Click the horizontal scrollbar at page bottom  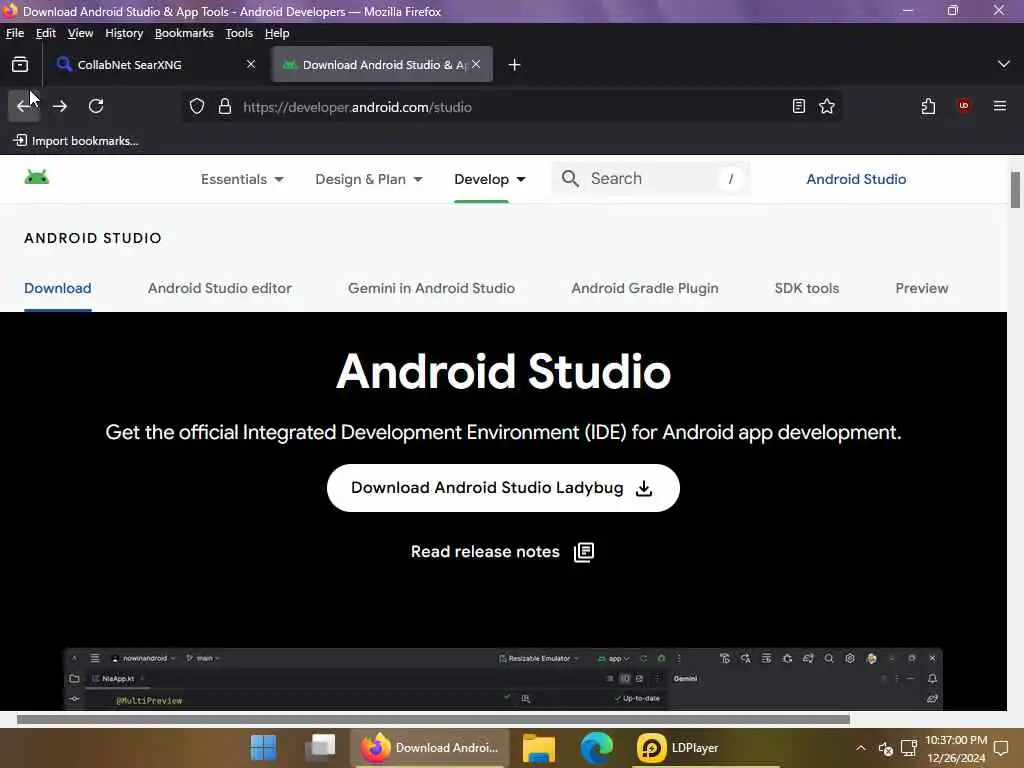(x=433, y=719)
